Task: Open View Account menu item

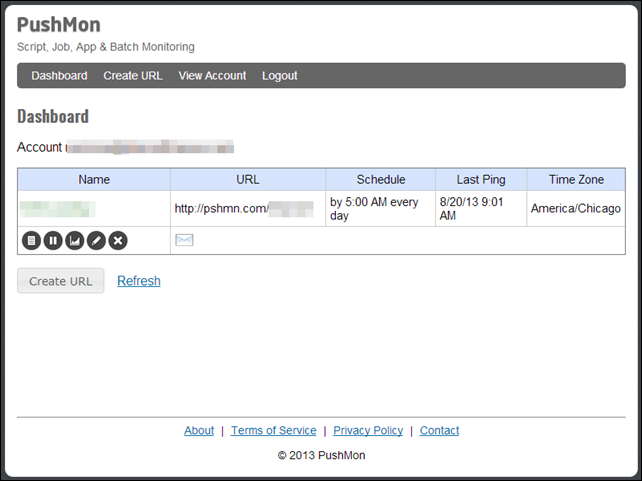Action: click(x=212, y=76)
